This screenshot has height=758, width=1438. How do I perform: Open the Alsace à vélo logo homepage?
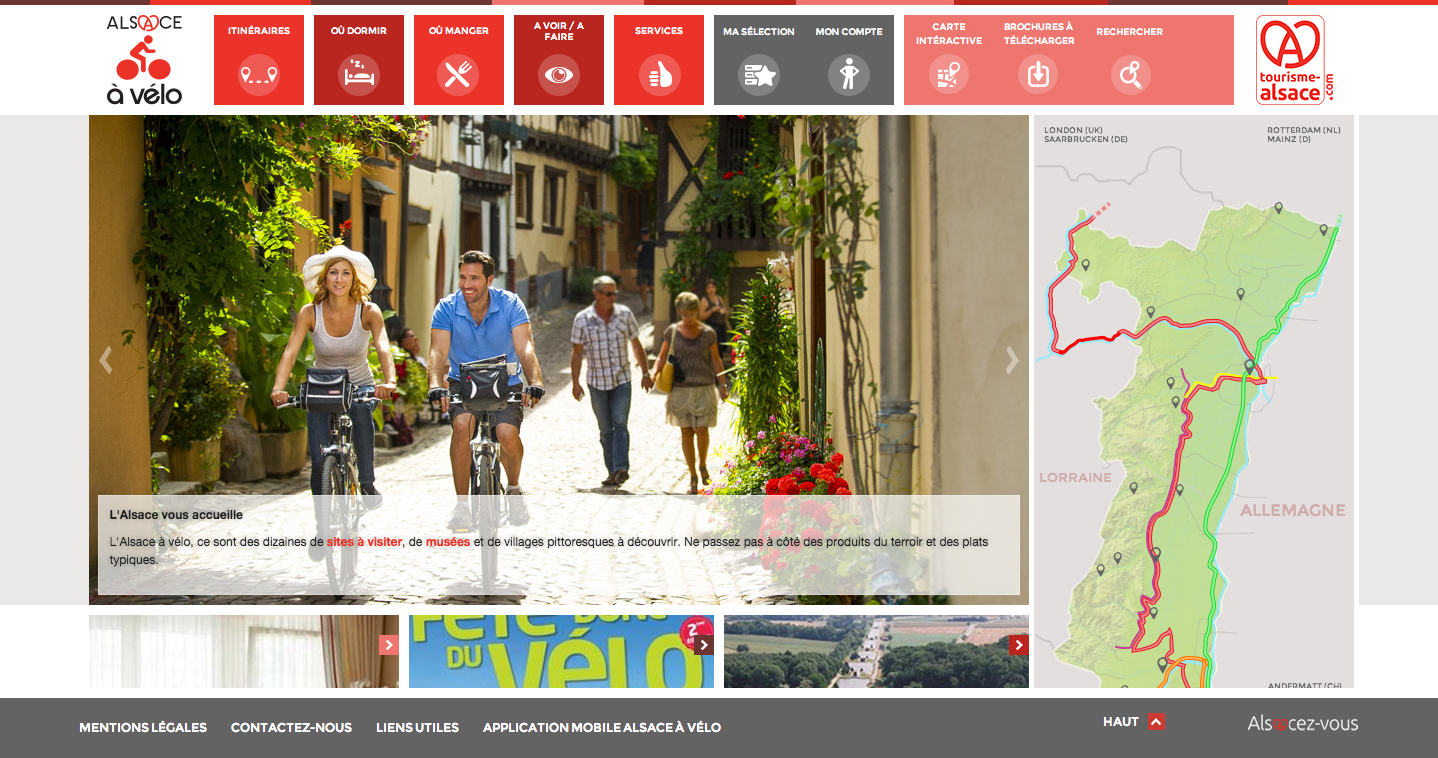click(x=145, y=60)
